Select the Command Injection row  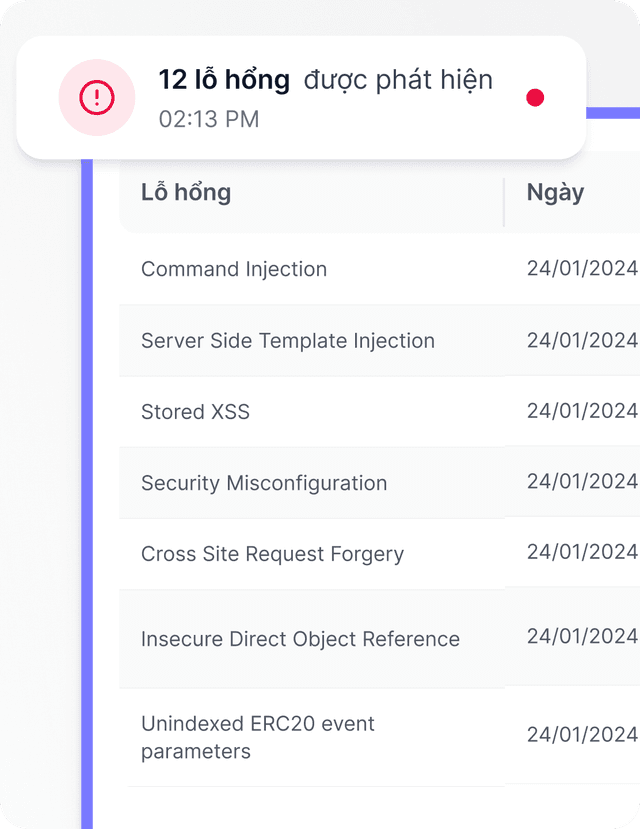(x=233, y=269)
